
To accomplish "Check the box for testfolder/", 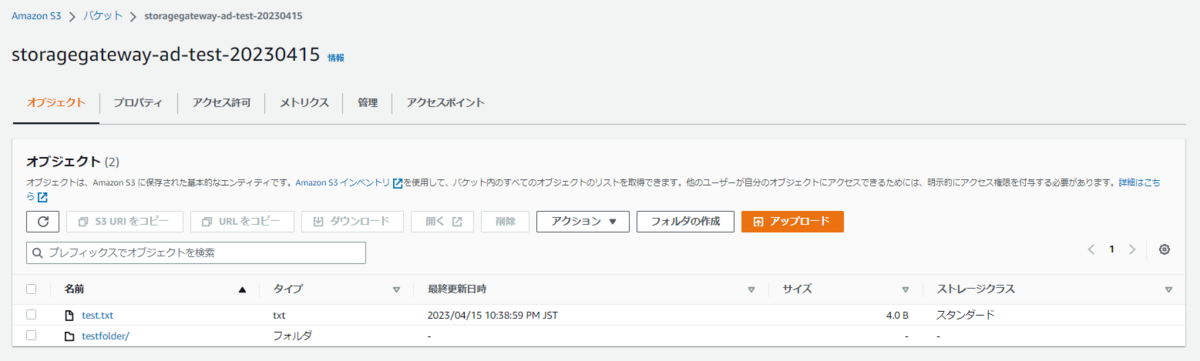I will 32,336.
